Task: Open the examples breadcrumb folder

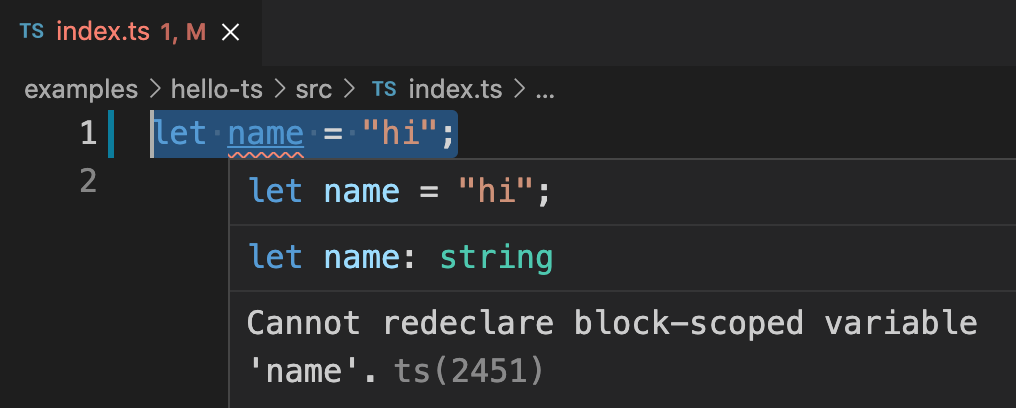Action: 81,89
